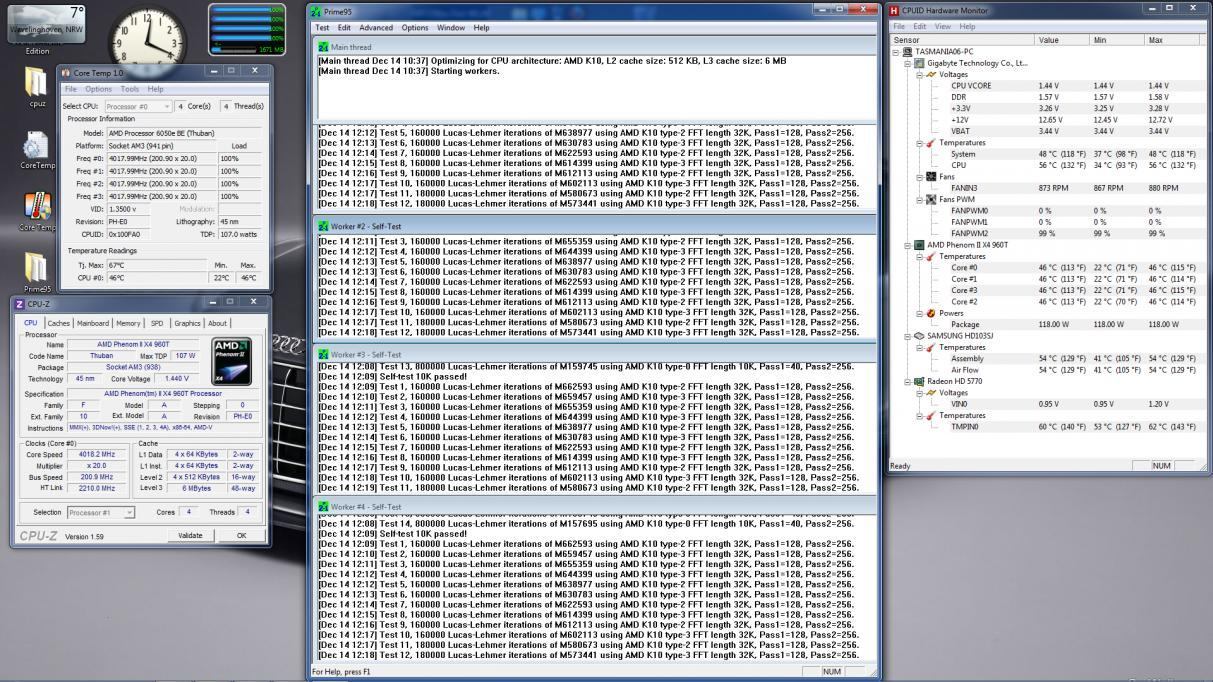Viewport: 1213px width, 682px height.
Task: Open the Window menu in Prime95
Action: [451, 28]
